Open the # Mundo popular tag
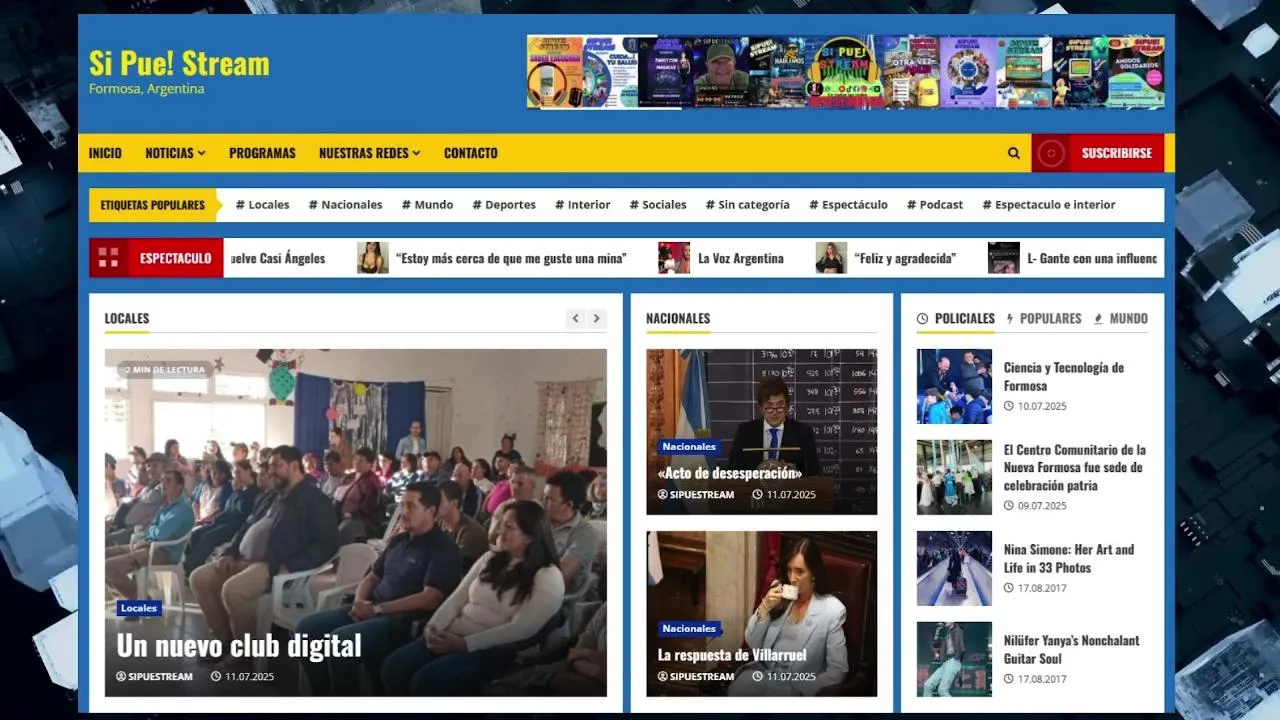This screenshot has width=1280, height=720. pyautogui.click(x=427, y=205)
